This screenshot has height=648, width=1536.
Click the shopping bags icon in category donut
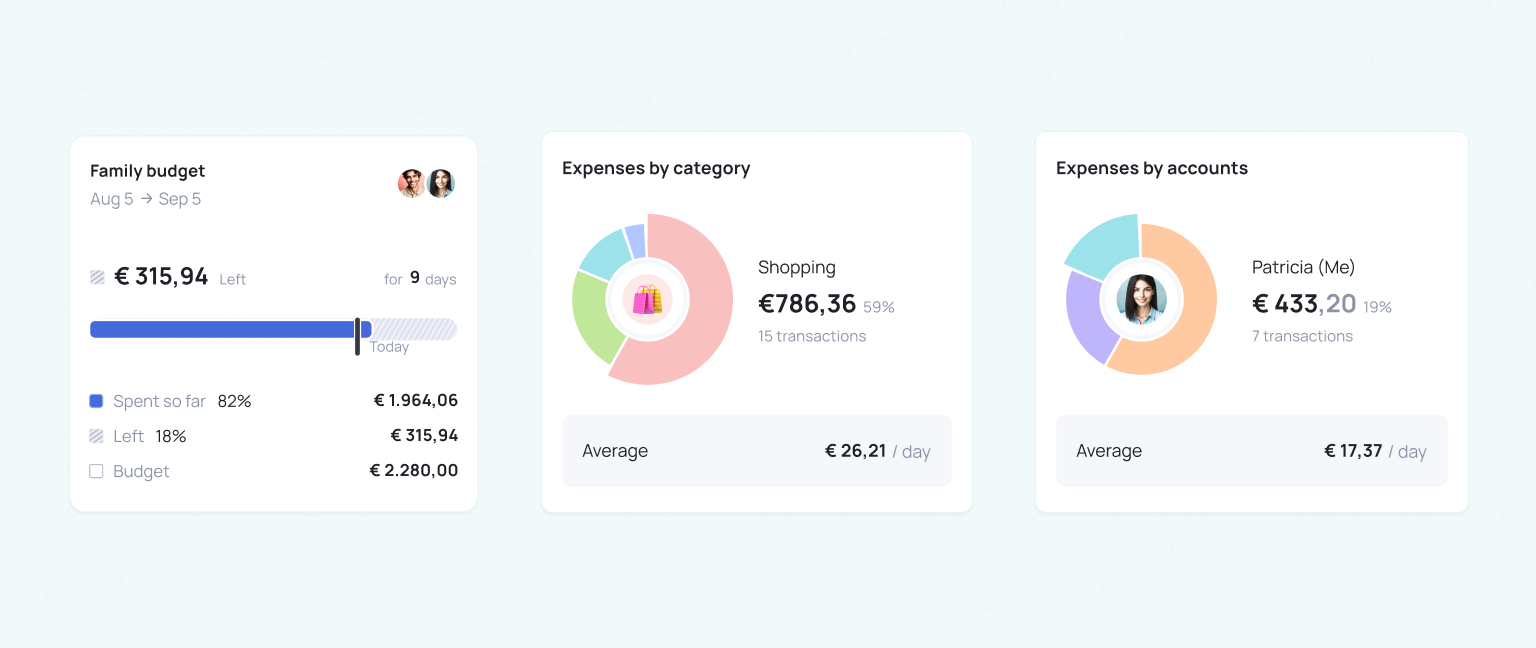click(x=647, y=299)
